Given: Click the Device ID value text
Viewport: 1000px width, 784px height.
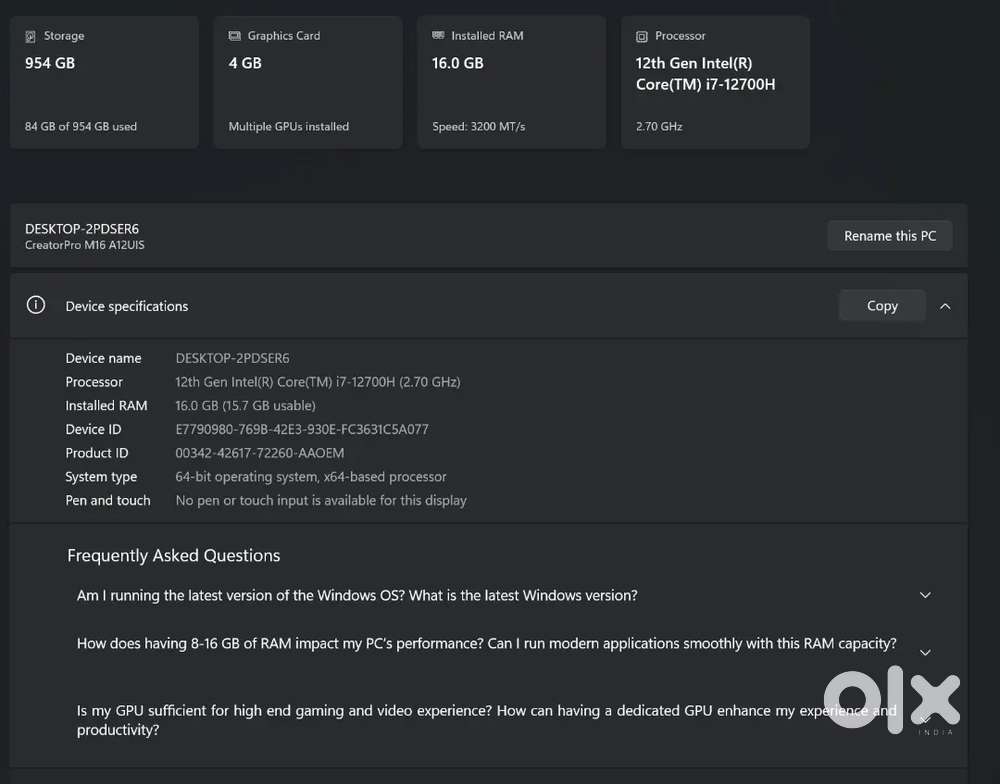Looking at the screenshot, I should [301, 429].
